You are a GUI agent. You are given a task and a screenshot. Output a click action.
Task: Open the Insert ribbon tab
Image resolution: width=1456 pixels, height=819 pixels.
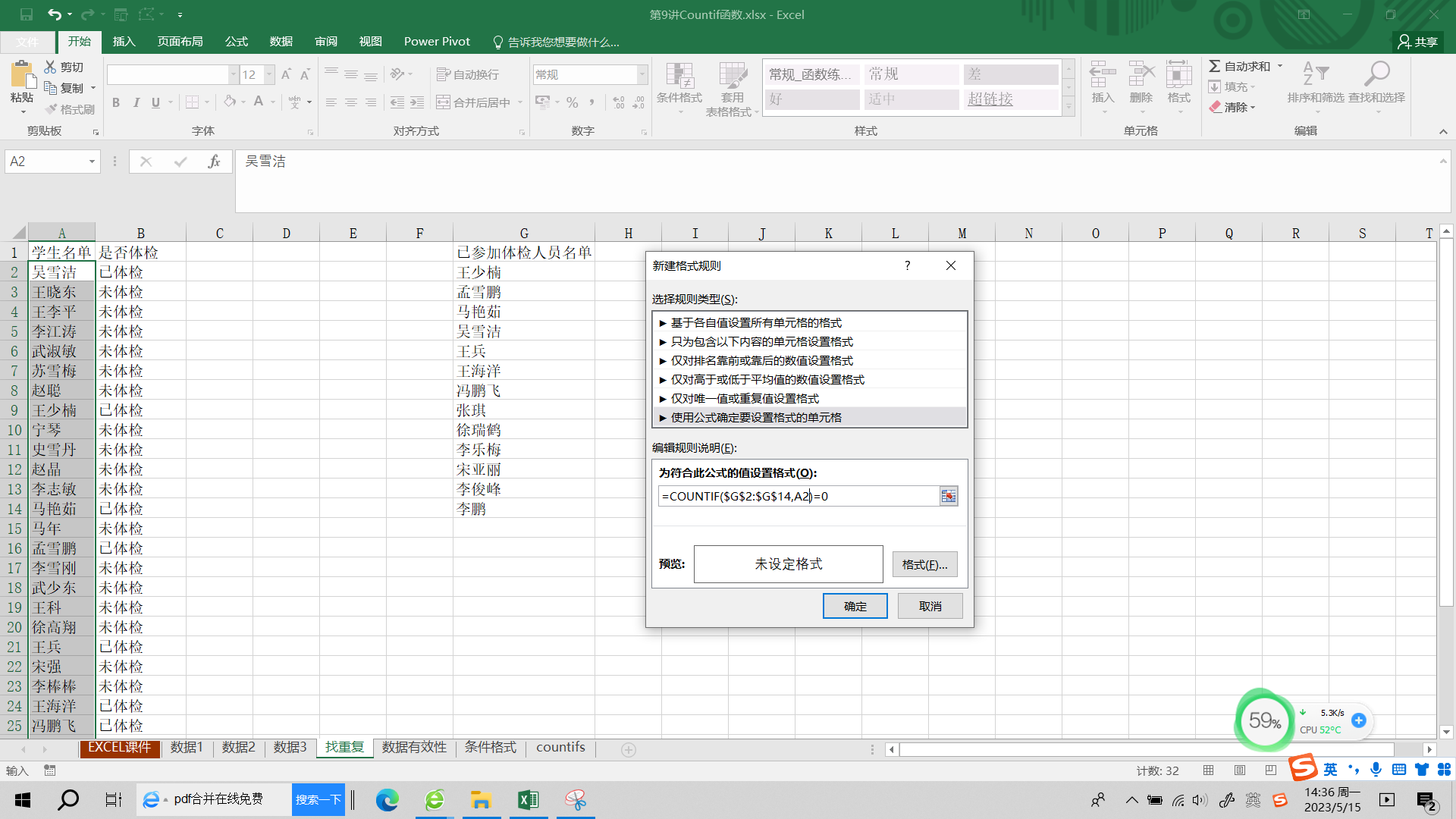124,42
